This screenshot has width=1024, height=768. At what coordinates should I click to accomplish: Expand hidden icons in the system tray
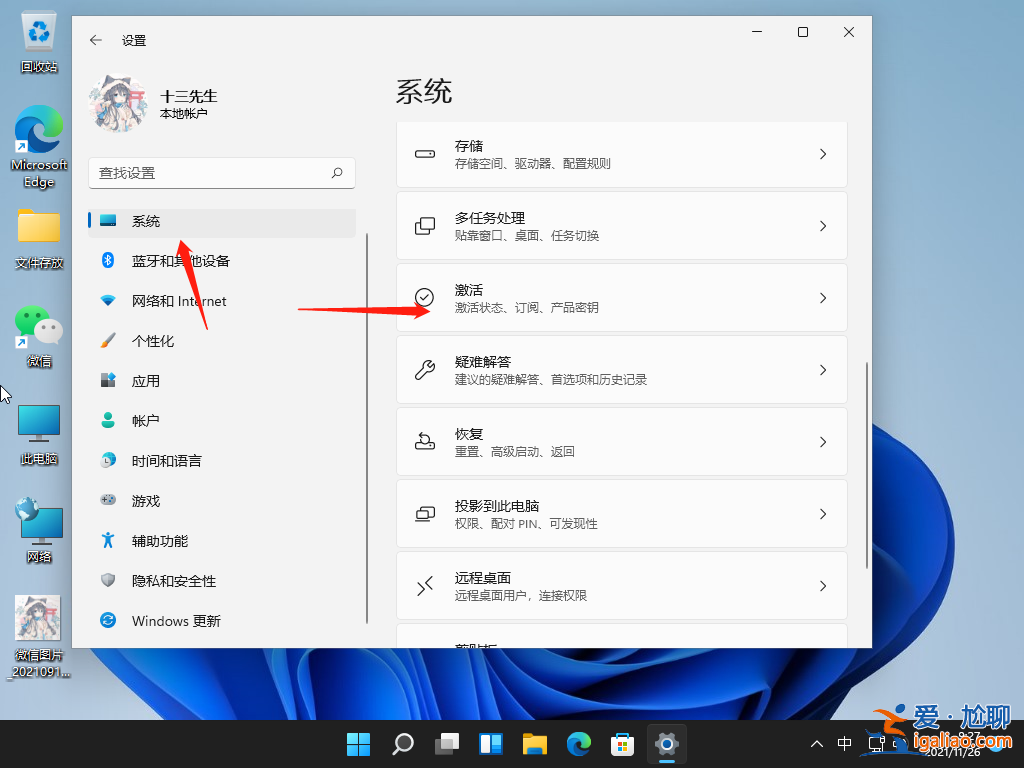[817, 744]
